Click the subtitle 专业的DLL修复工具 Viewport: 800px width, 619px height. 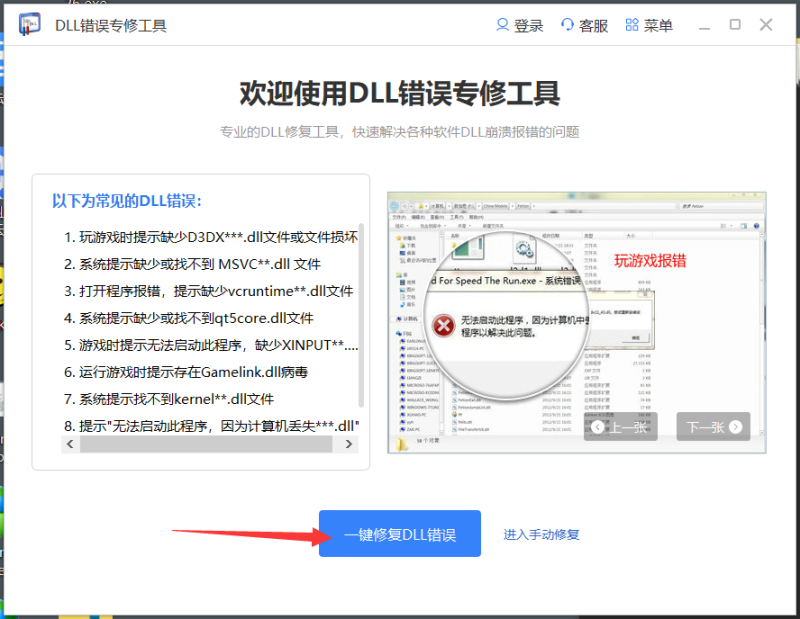pyautogui.click(x=399, y=132)
